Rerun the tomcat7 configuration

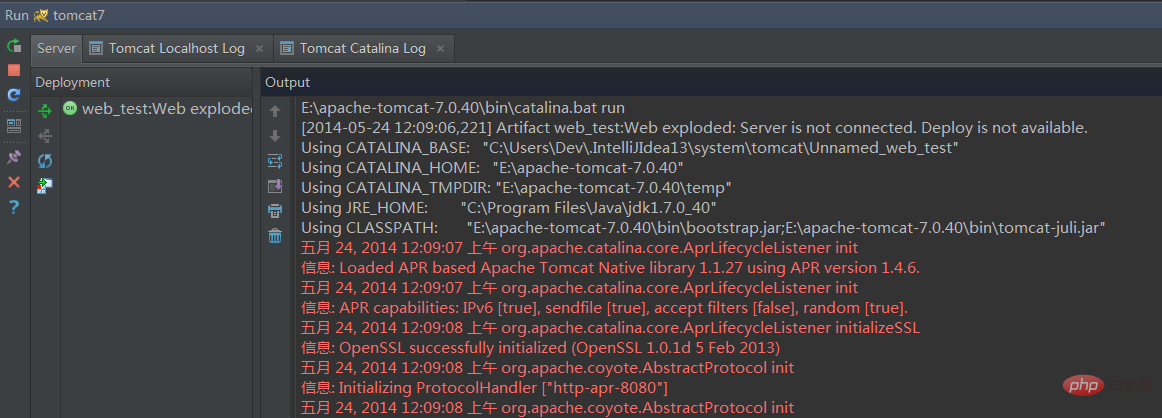tap(14, 47)
